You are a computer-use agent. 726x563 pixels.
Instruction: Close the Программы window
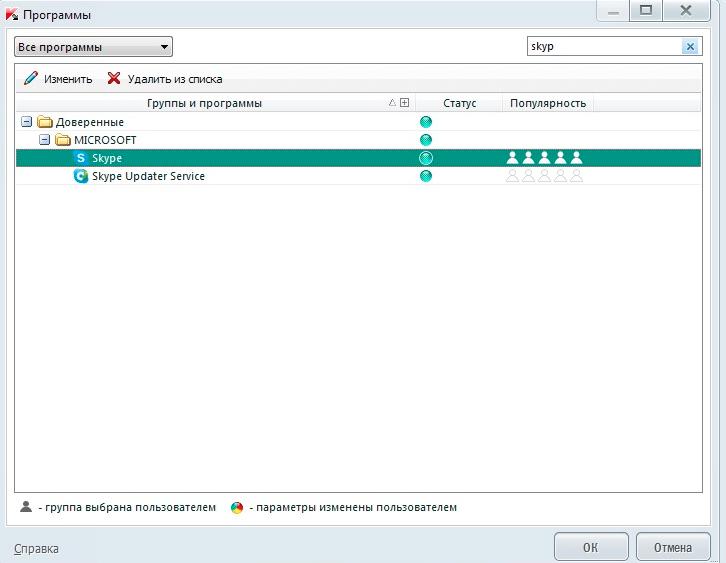click(686, 10)
